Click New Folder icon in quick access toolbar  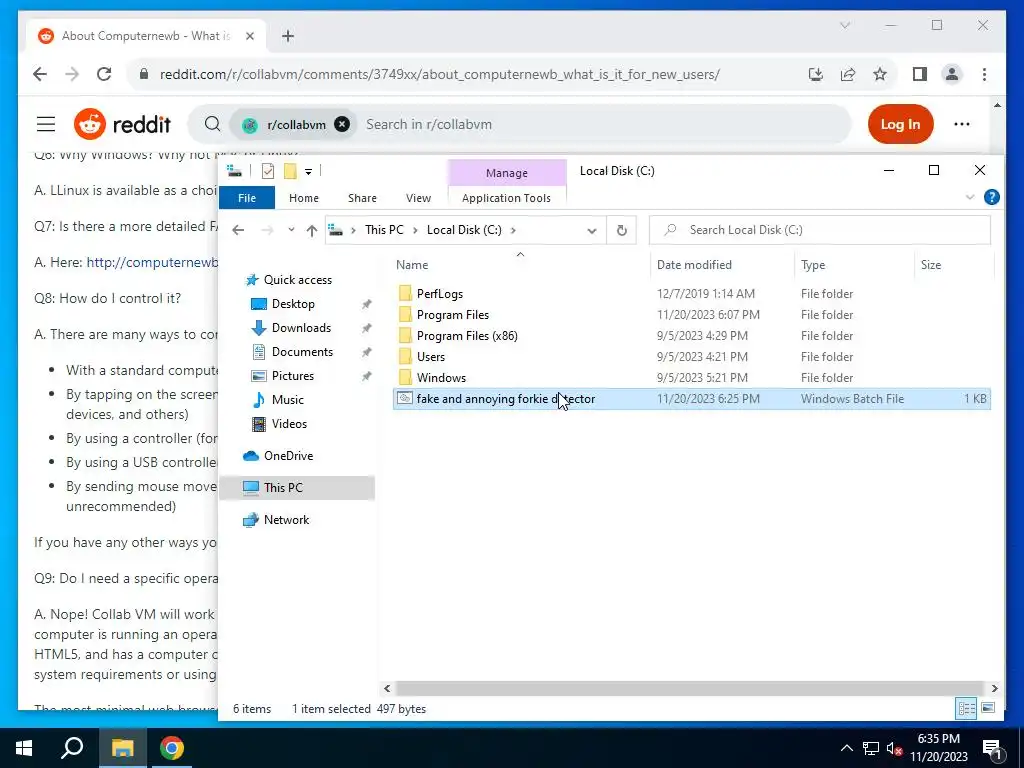pos(290,171)
